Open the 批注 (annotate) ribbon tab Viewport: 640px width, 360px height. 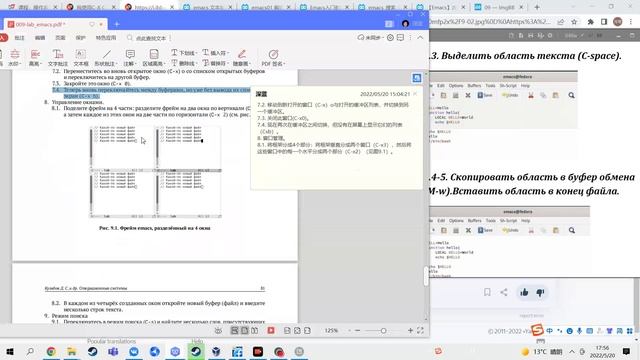20,38
